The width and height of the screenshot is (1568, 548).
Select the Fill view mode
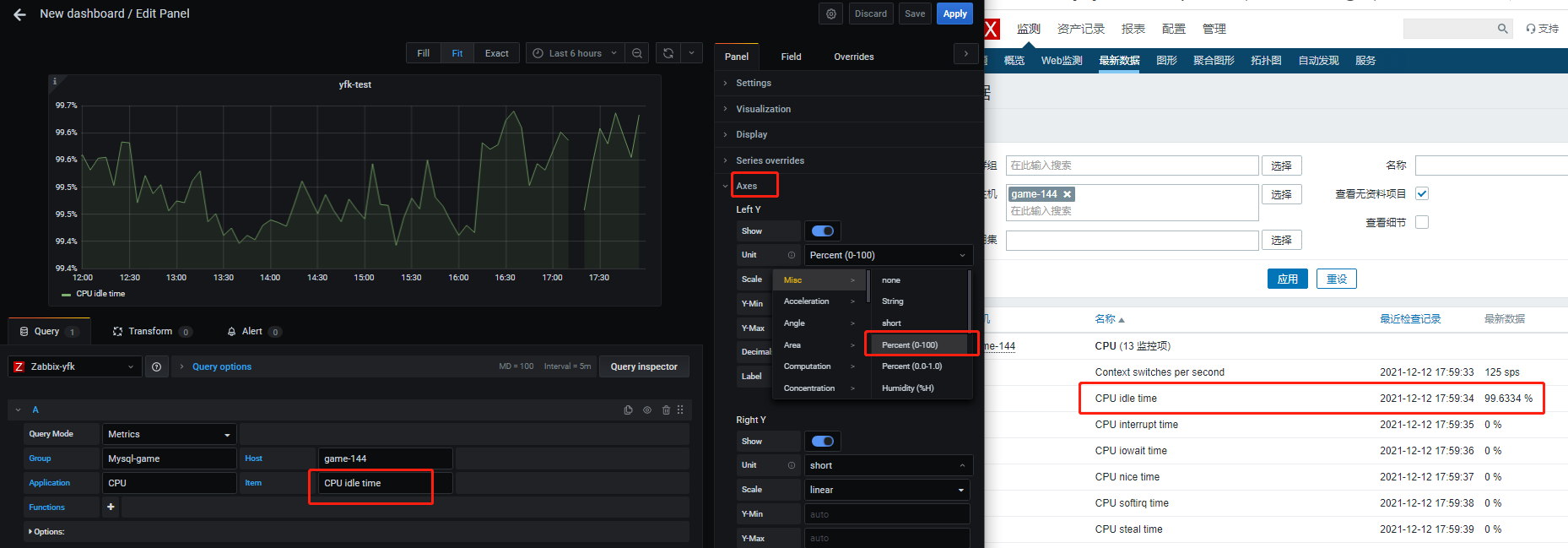[x=424, y=53]
